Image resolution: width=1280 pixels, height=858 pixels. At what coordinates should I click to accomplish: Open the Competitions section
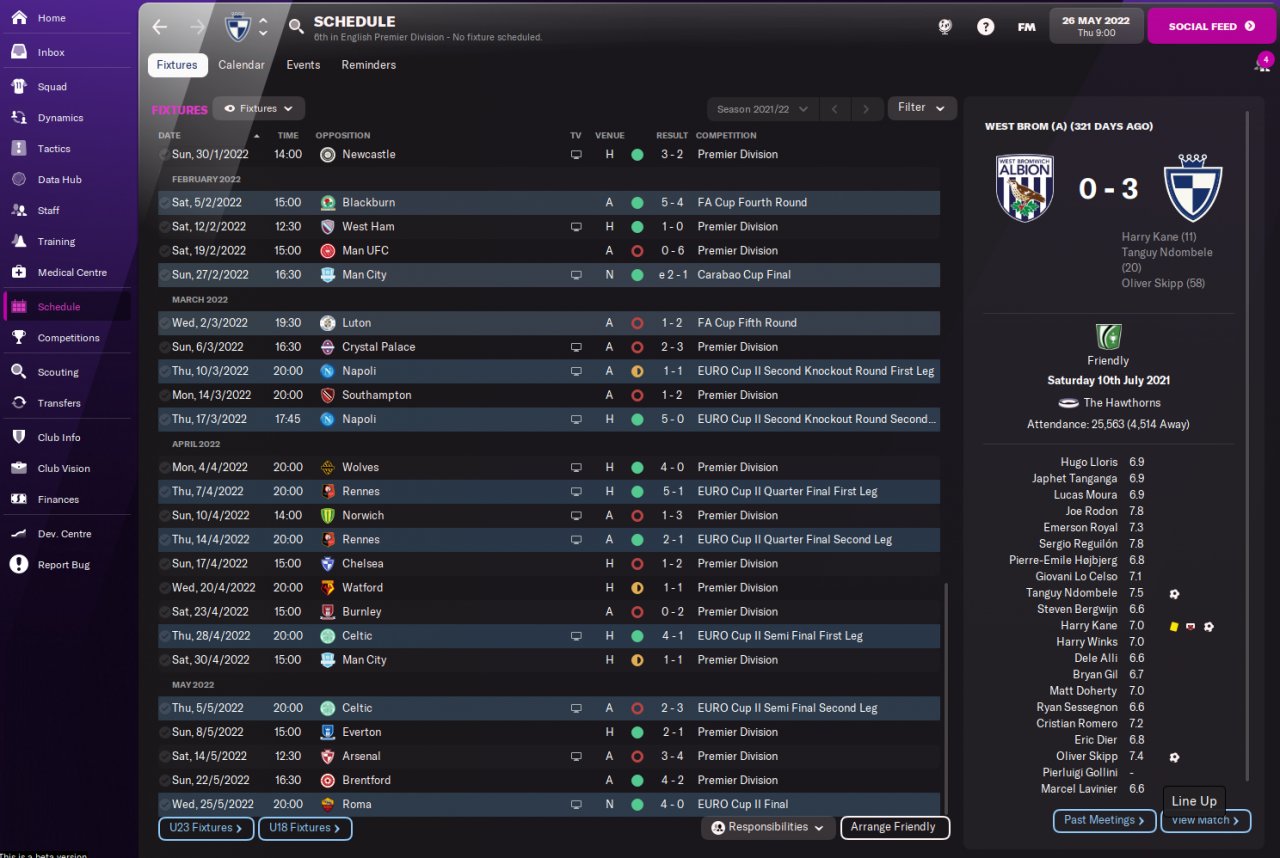point(66,338)
